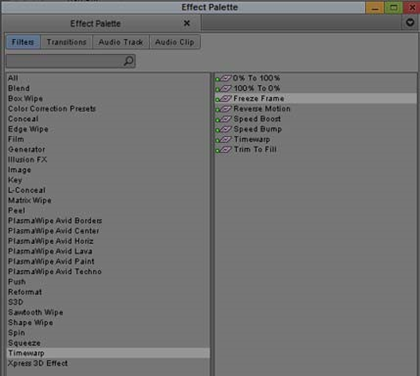Click the Freeze Frame effect name
Viewport: 420px width, 376px height.
(x=259, y=99)
